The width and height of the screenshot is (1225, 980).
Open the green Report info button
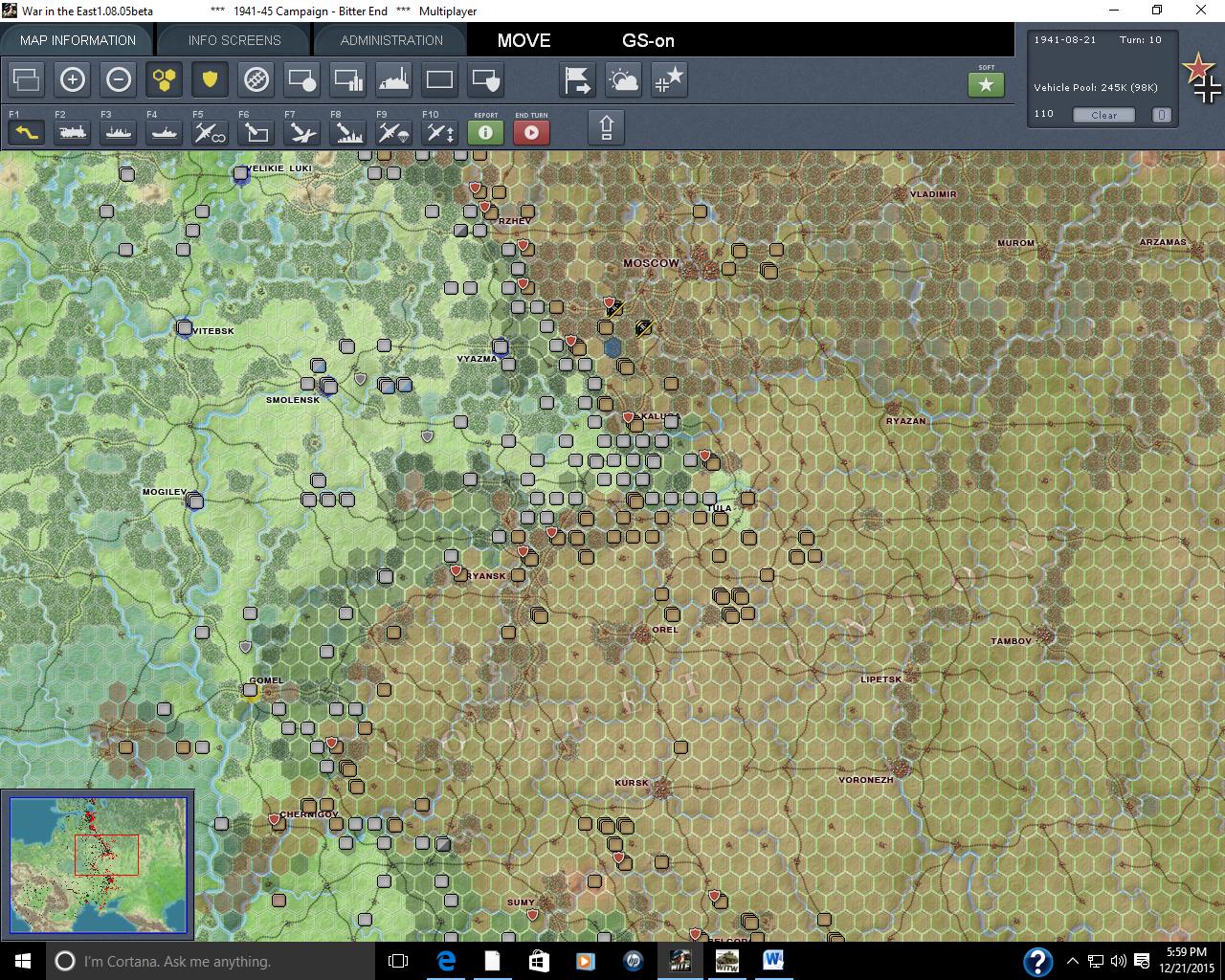485,132
